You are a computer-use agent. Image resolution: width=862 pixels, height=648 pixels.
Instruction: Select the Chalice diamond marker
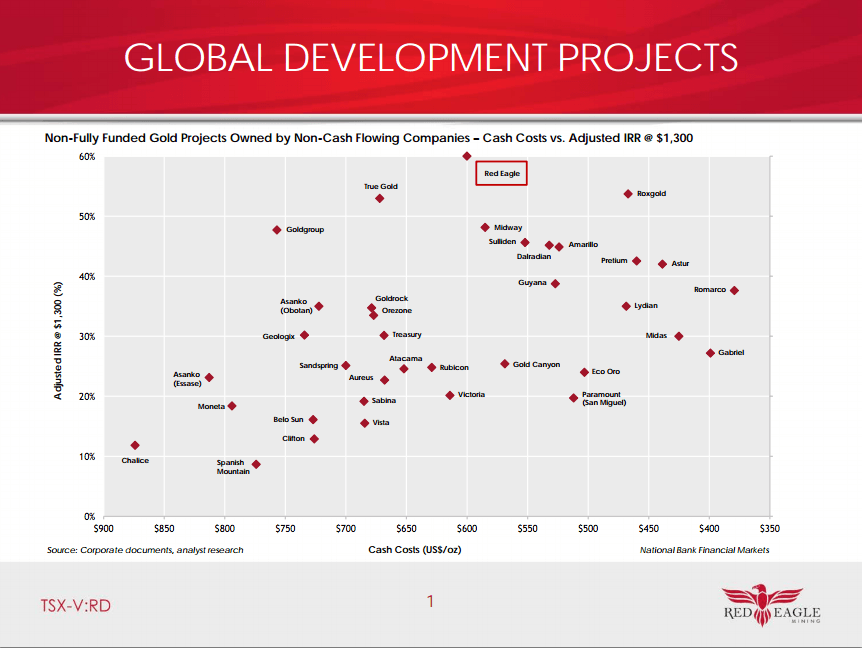tap(135, 445)
